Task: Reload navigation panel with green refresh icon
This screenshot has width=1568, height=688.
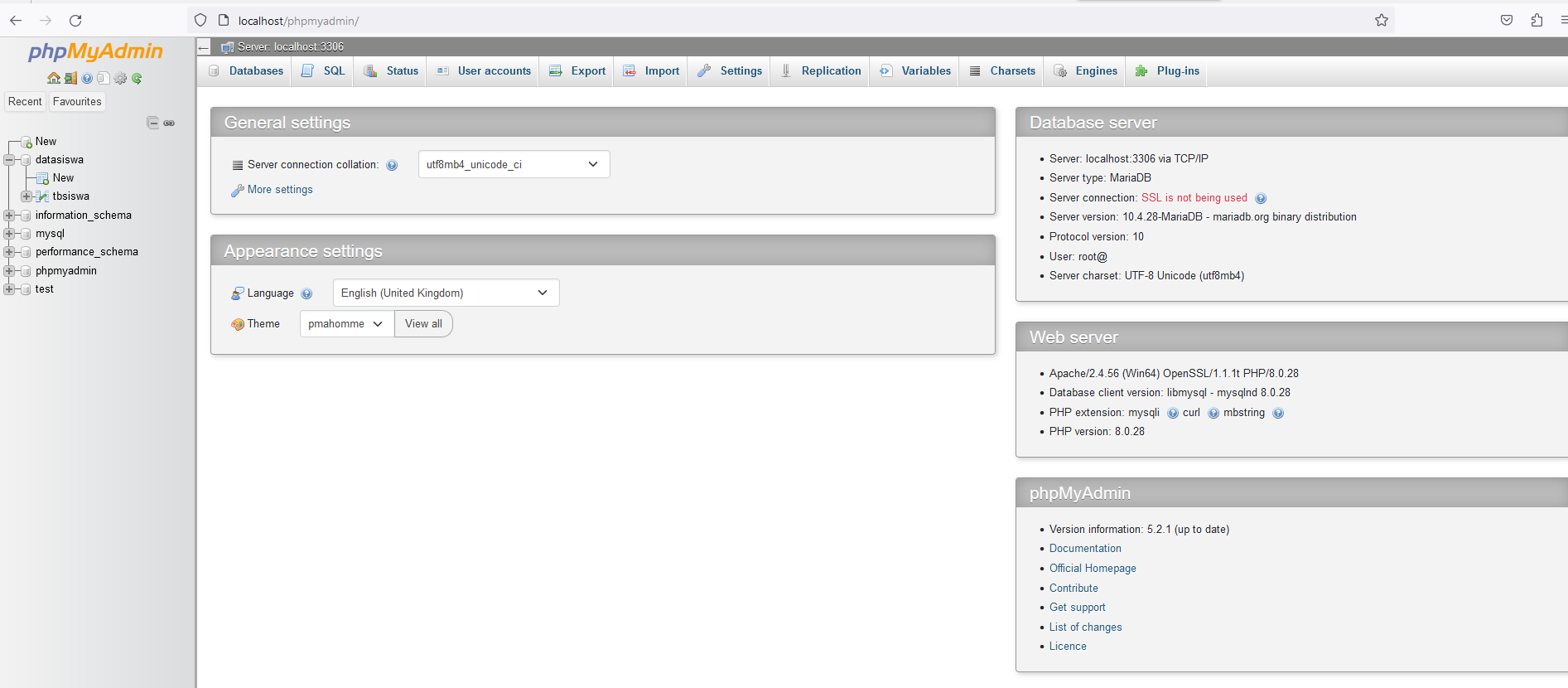Action: point(137,78)
